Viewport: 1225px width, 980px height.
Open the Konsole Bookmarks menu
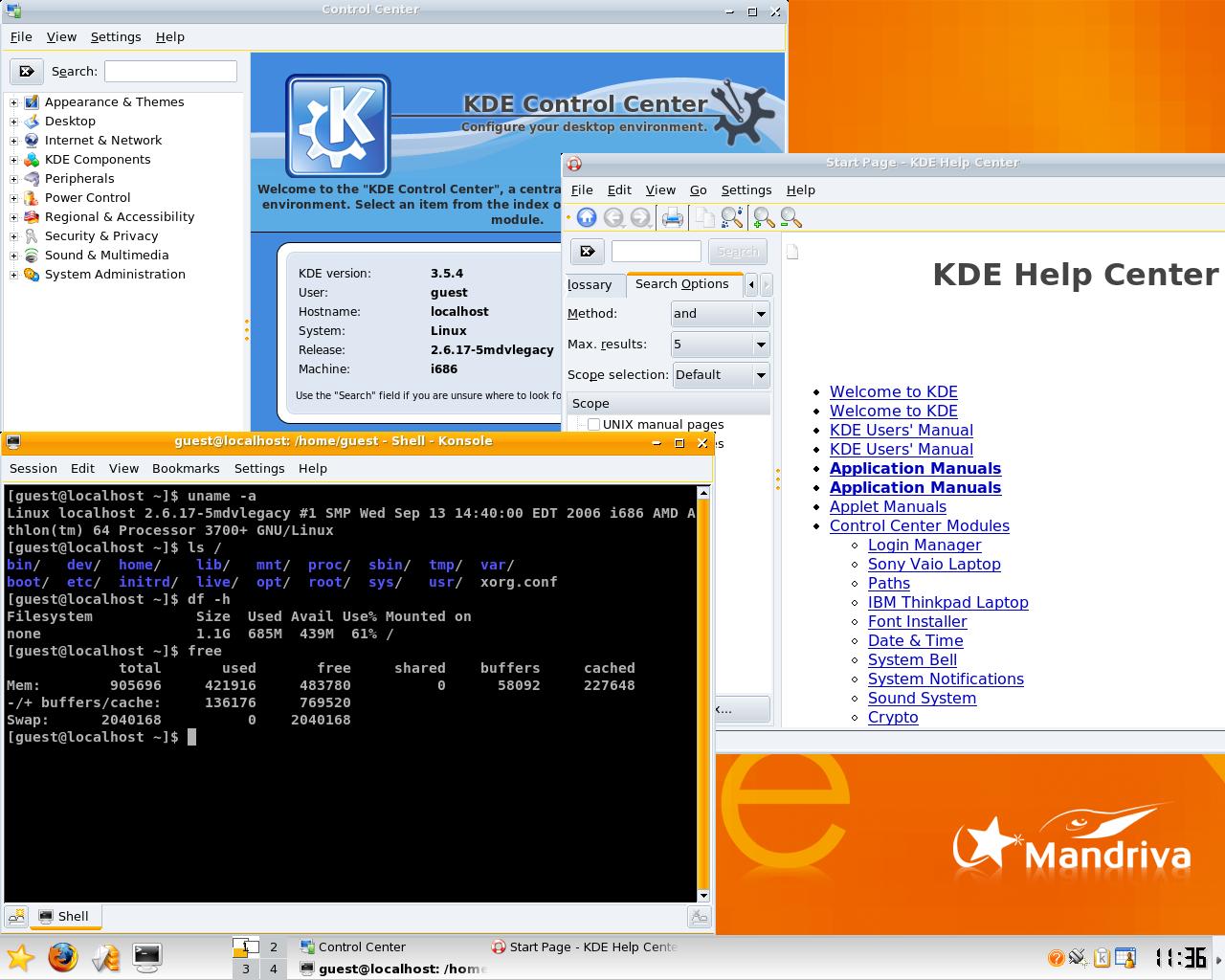coord(186,468)
